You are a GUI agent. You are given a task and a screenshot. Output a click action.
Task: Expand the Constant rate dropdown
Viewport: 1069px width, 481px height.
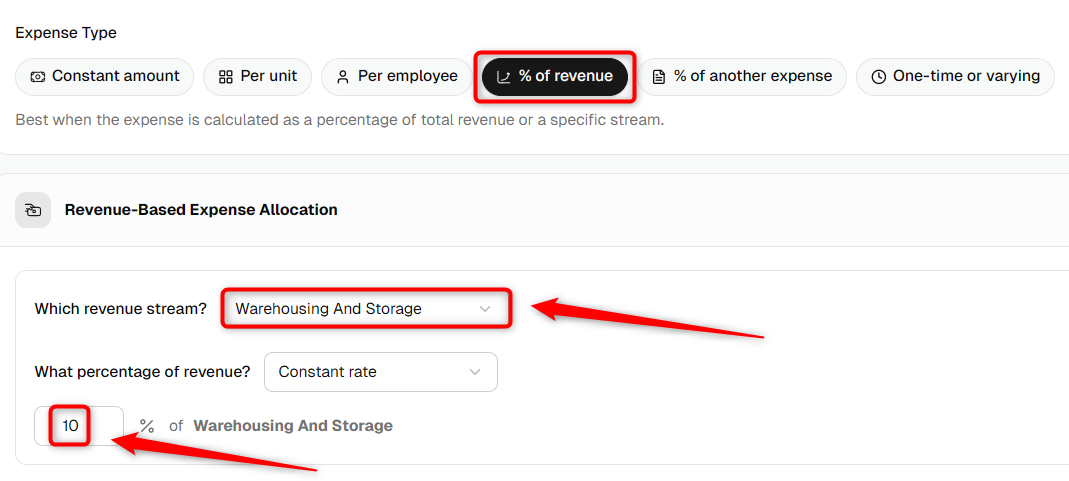click(x=380, y=372)
